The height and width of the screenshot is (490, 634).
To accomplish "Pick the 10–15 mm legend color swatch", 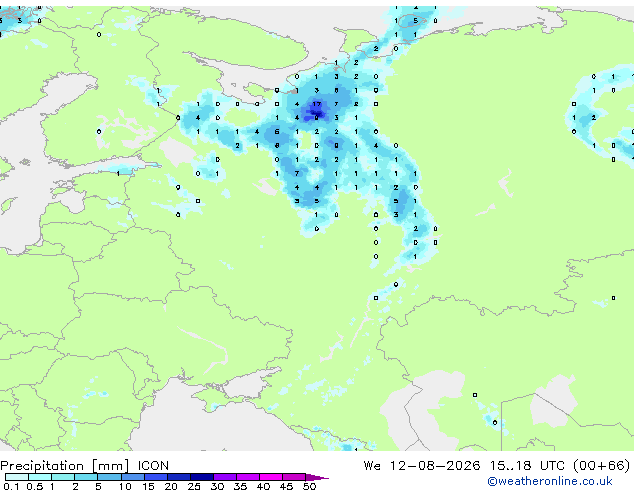I will pyautogui.click(x=133, y=477).
